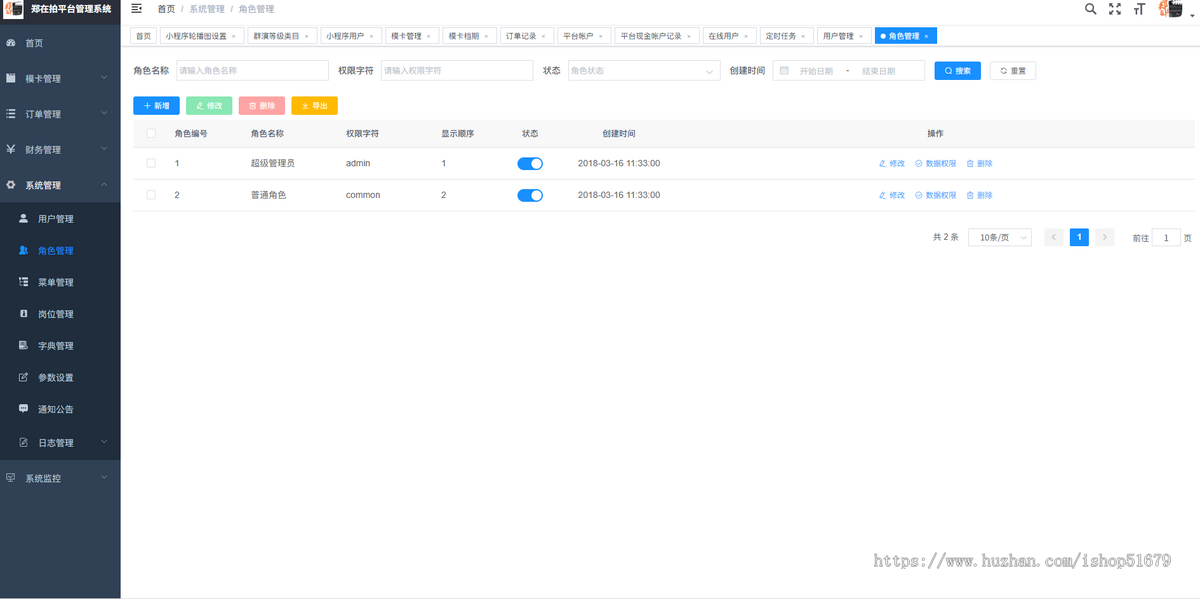Switch to the 首页 tab
The image size is (1200, 599).
tap(142, 35)
